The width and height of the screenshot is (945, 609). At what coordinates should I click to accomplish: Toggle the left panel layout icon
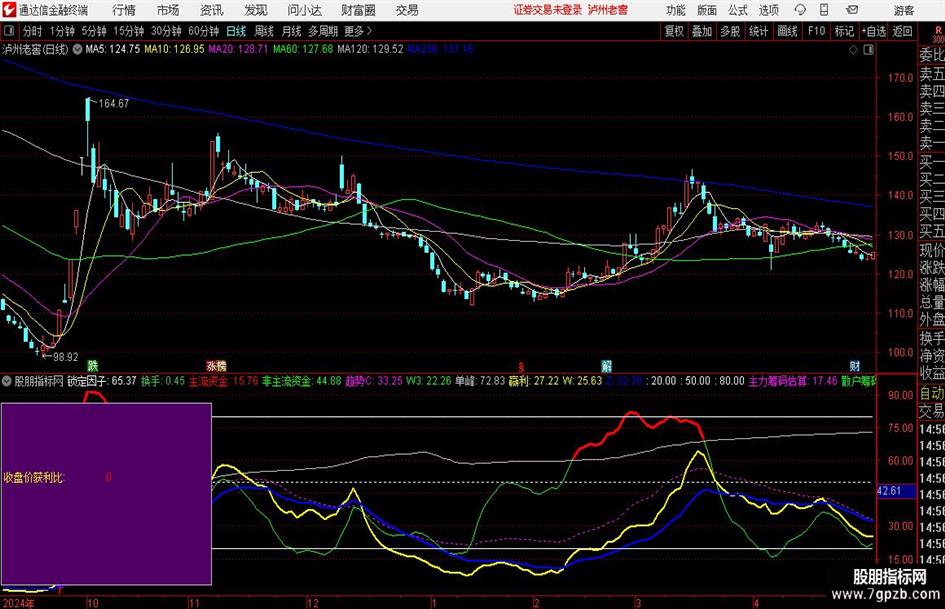point(9,31)
